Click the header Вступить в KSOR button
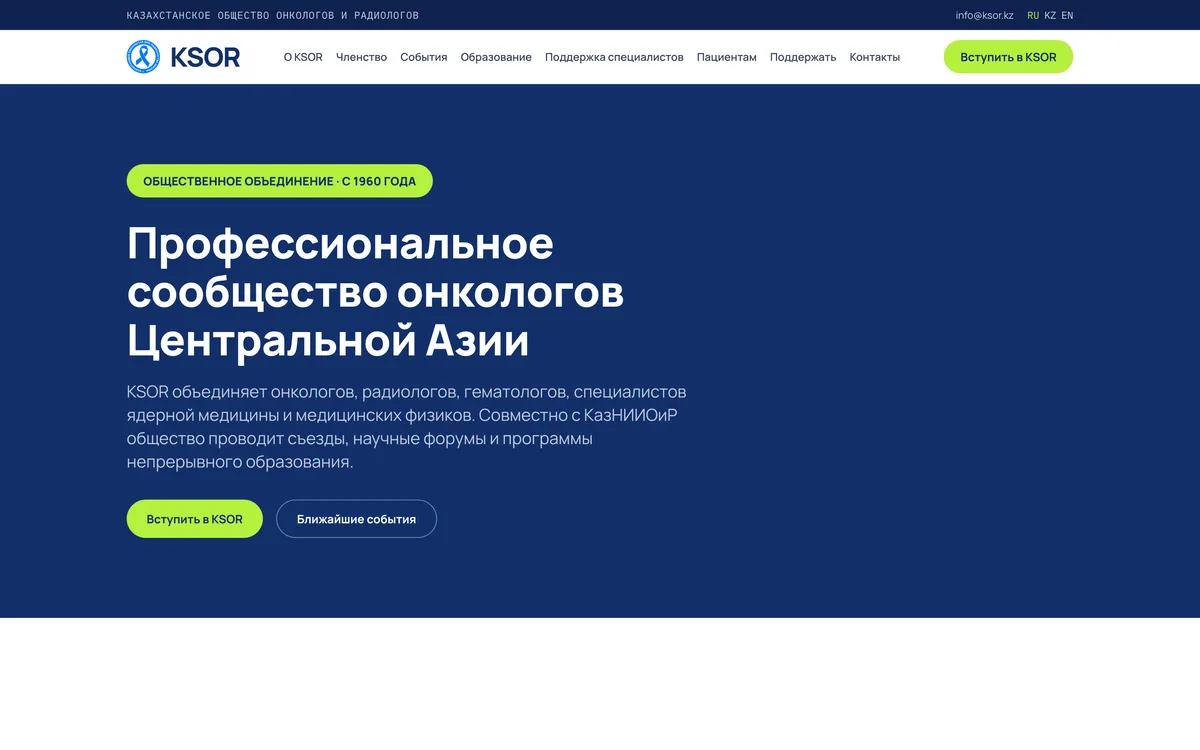 point(1008,57)
